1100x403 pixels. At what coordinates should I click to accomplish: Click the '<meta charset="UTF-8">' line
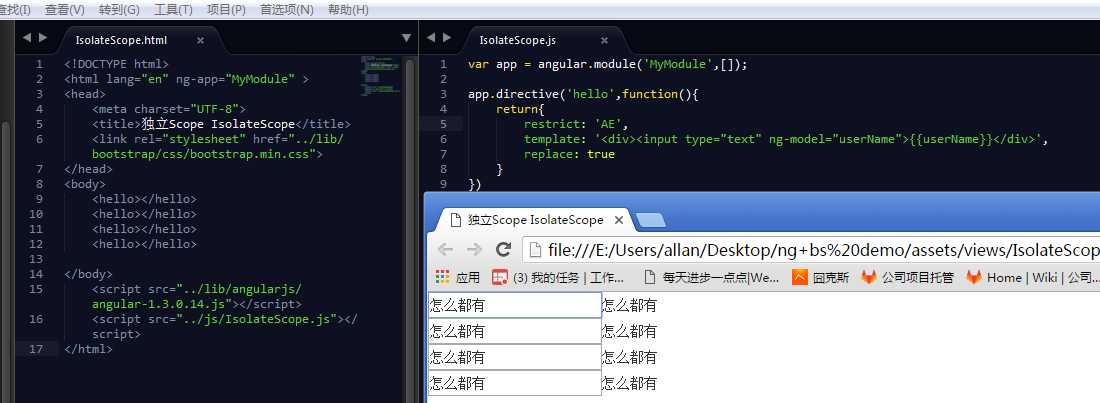[169, 109]
